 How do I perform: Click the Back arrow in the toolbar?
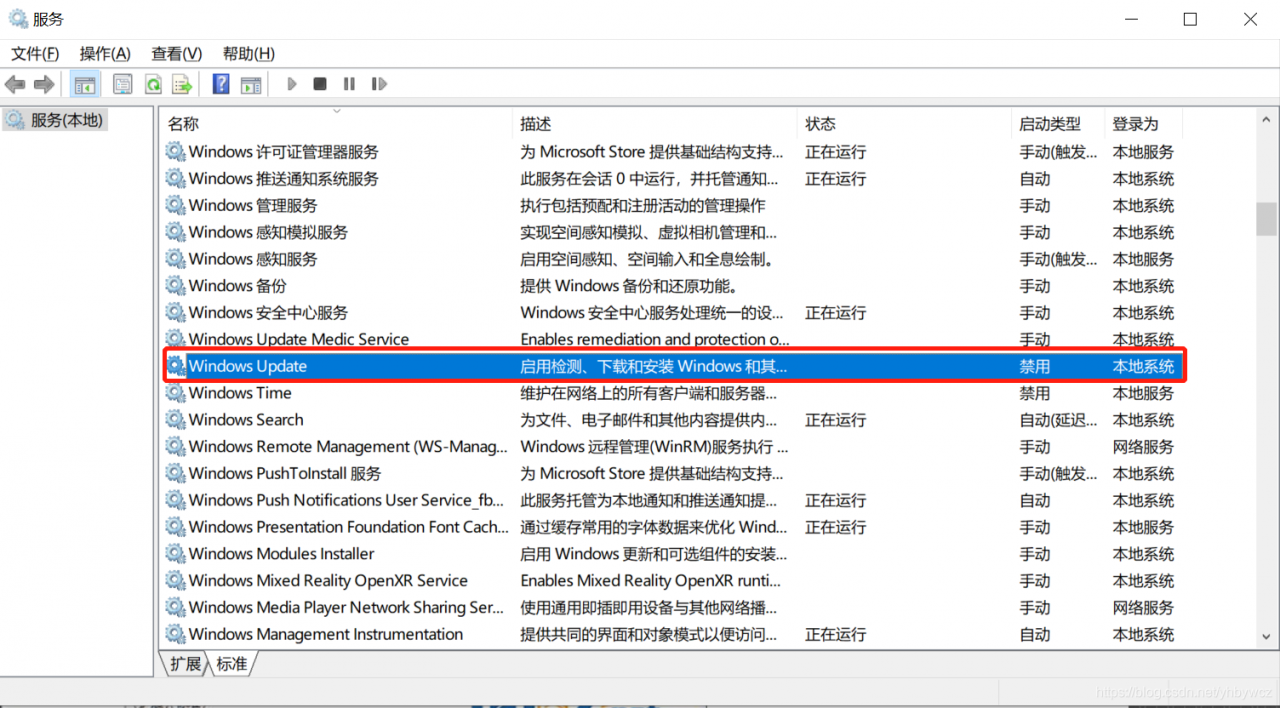(x=15, y=85)
